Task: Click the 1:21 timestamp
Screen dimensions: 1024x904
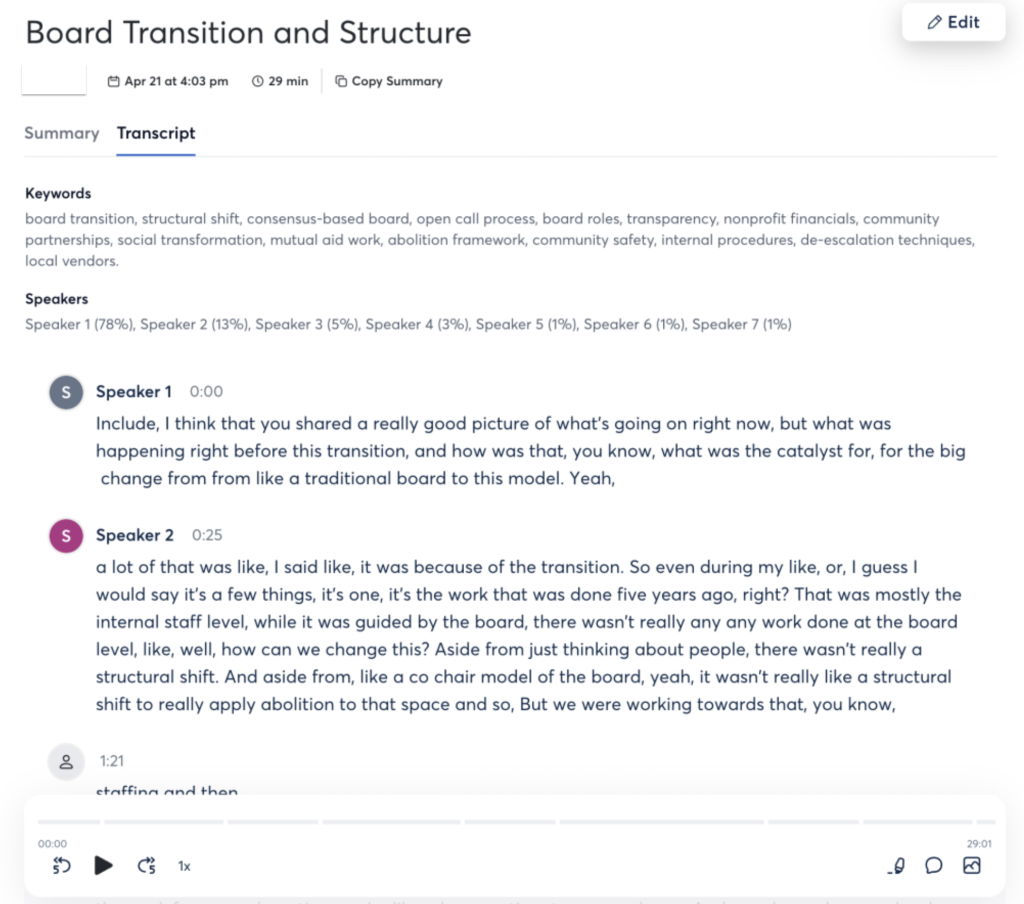Action: coord(112,761)
